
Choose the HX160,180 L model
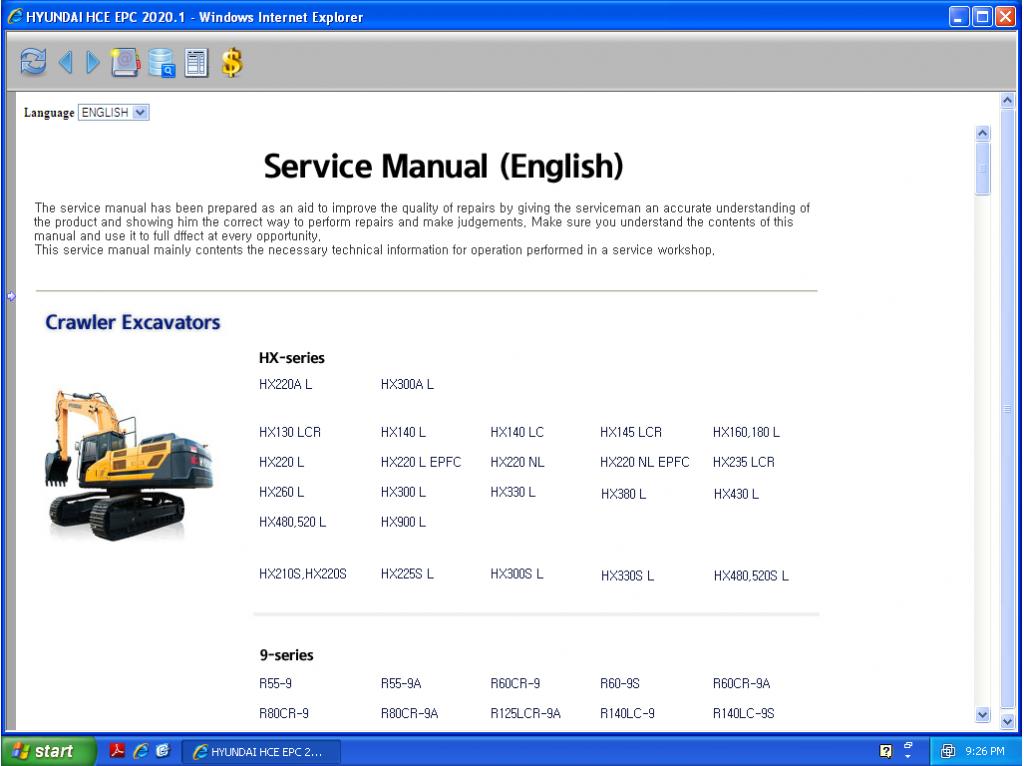click(x=746, y=432)
